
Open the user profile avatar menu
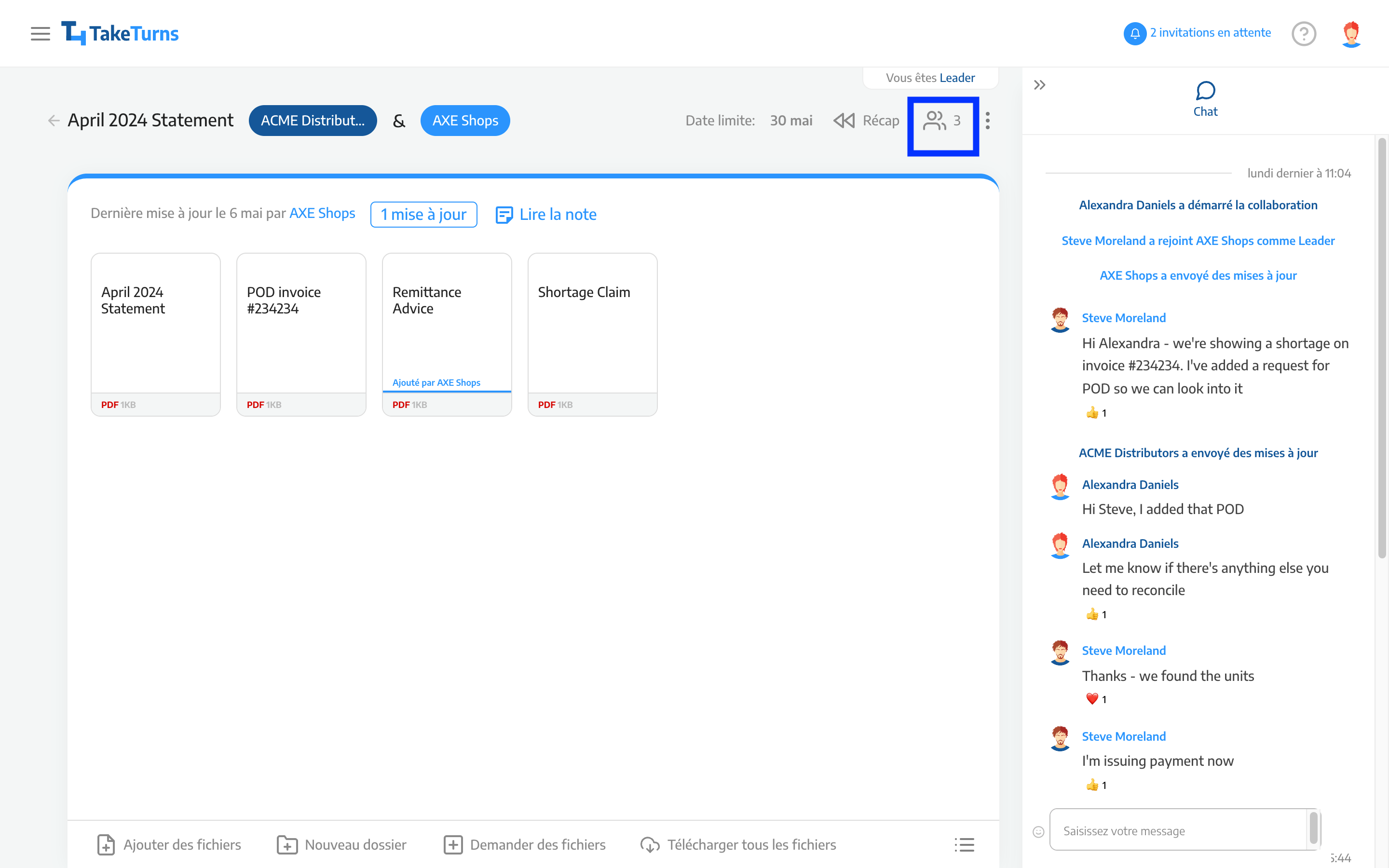click(1351, 33)
